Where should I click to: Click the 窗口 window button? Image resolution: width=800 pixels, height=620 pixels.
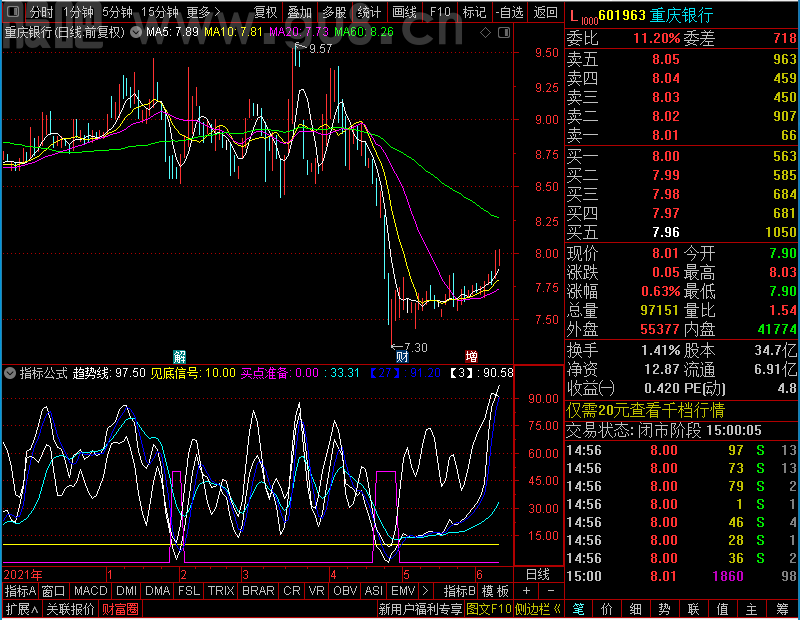click(54, 591)
